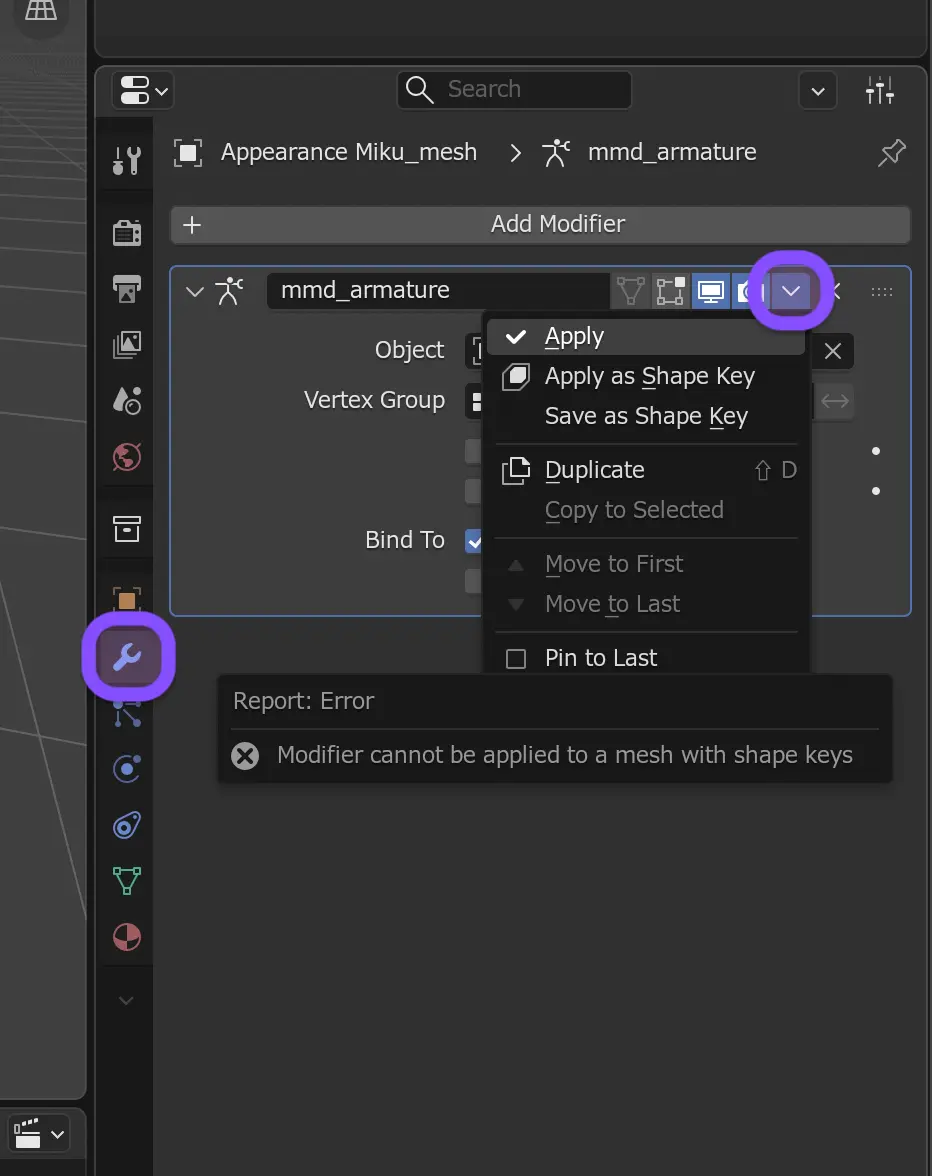Viewport: 932px width, 1176px height.
Task: Click the Add Modifier button
Action: click(x=541, y=224)
